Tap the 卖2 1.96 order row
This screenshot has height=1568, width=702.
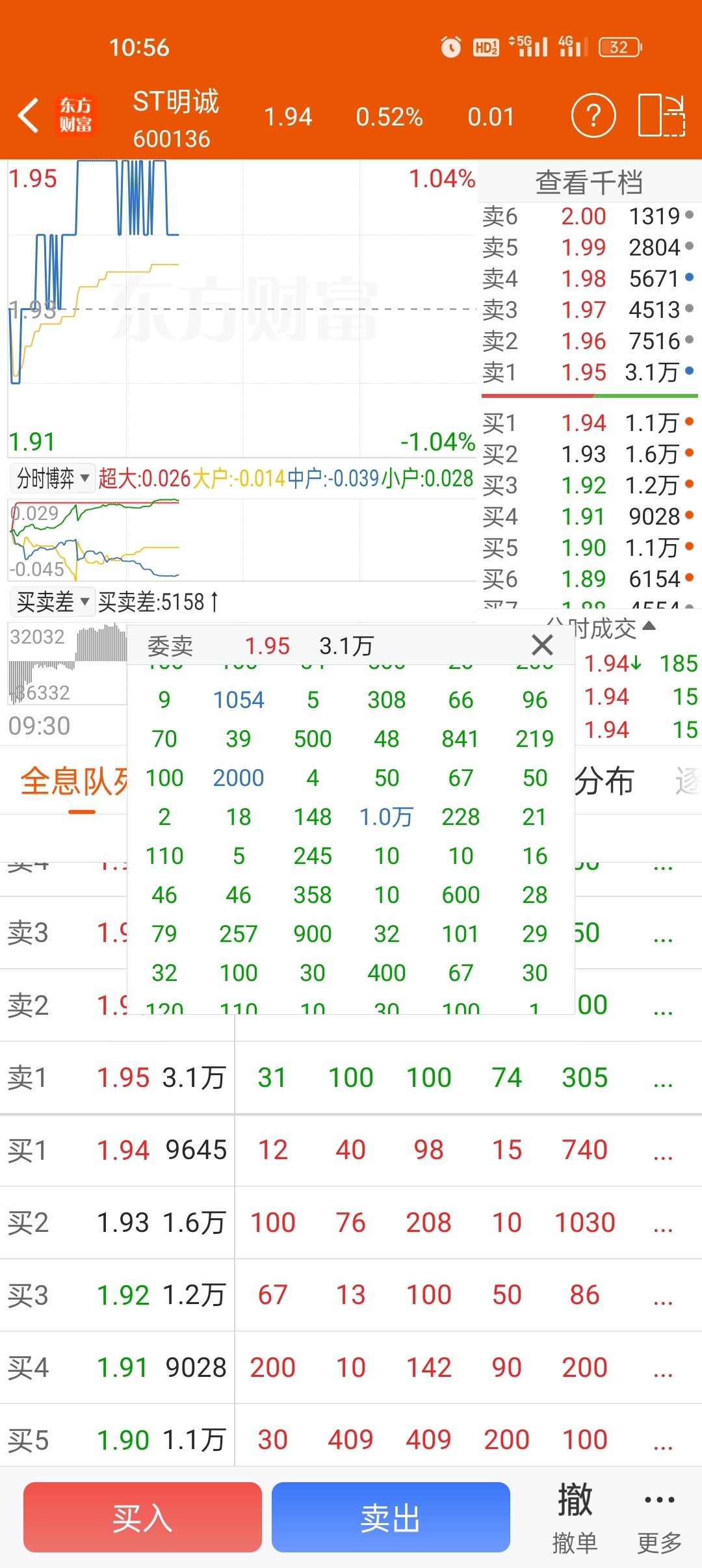pos(588,341)
